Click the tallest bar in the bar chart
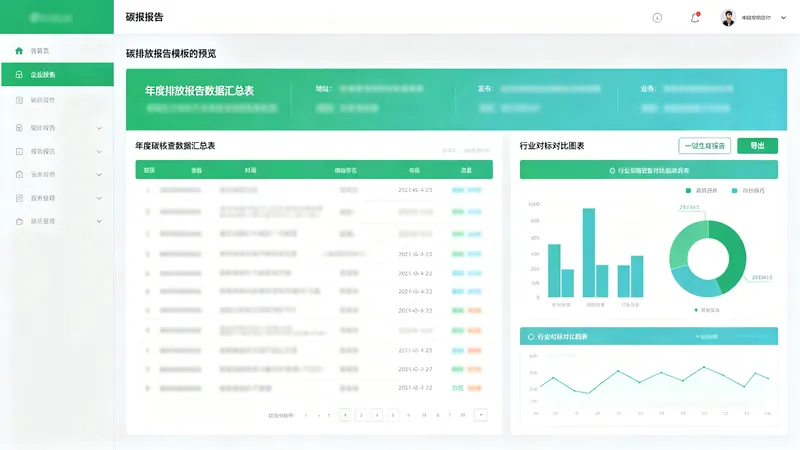Viewport: 800px width, 450px height. [589, 253]
